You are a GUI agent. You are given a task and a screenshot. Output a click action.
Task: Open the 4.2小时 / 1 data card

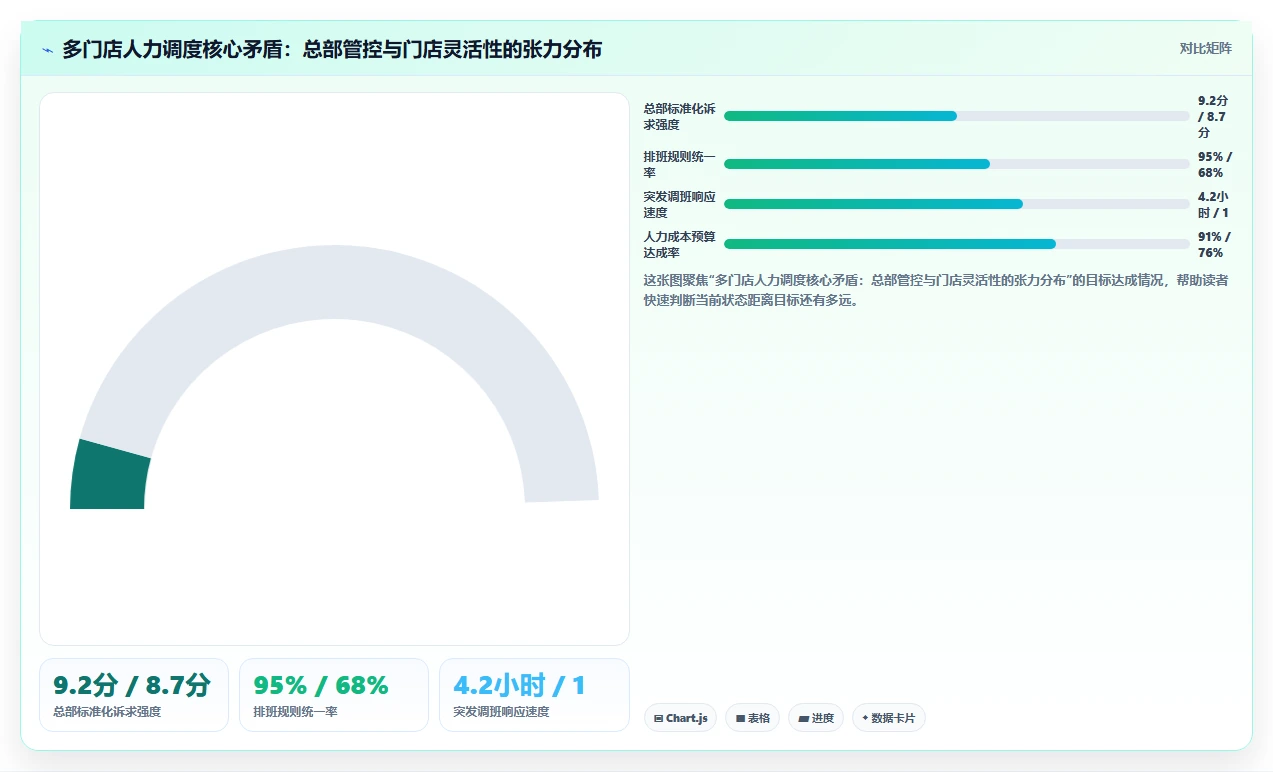coord(534,695)
